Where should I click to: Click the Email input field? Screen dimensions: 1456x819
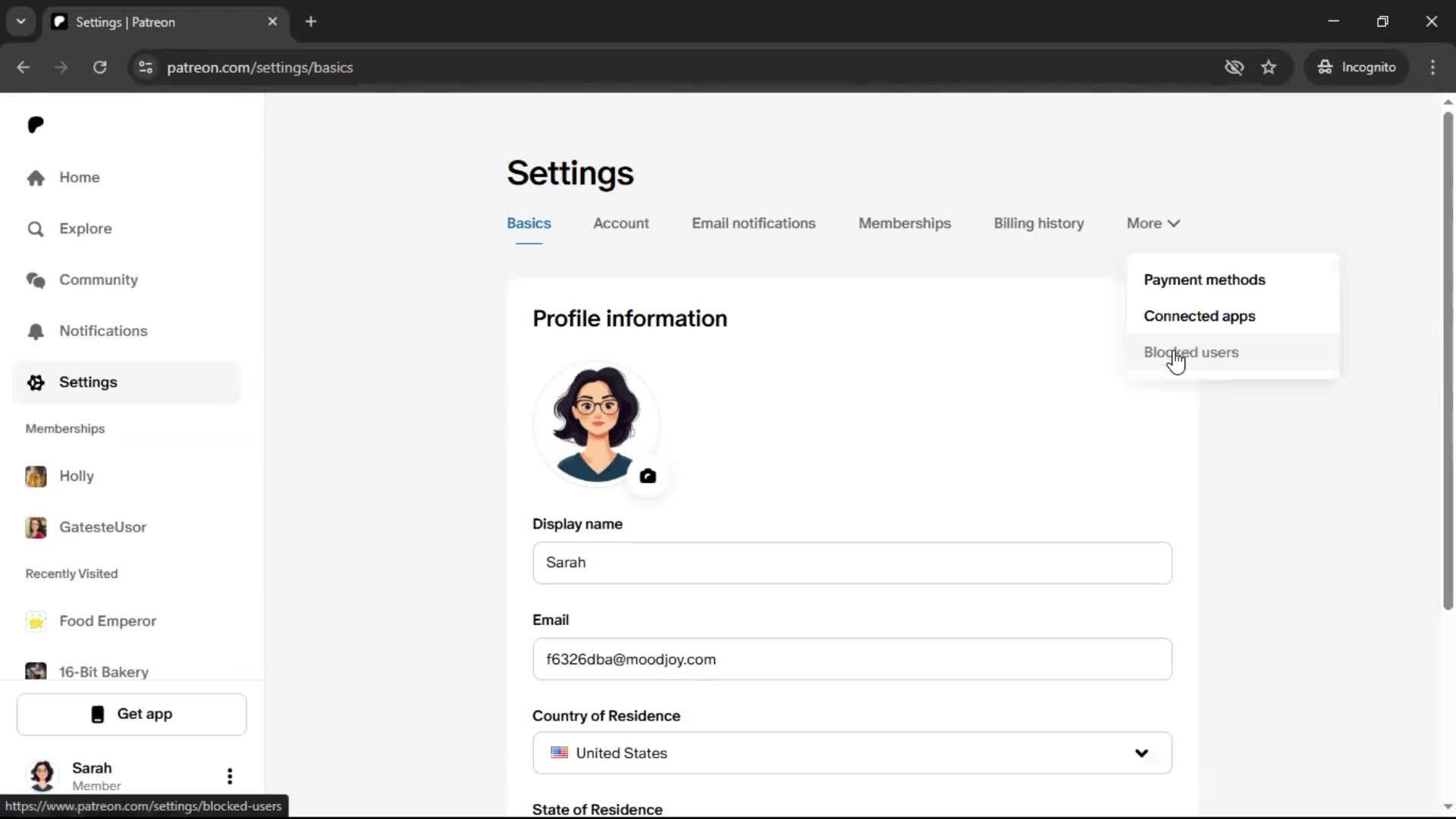(x=852, y=659)
